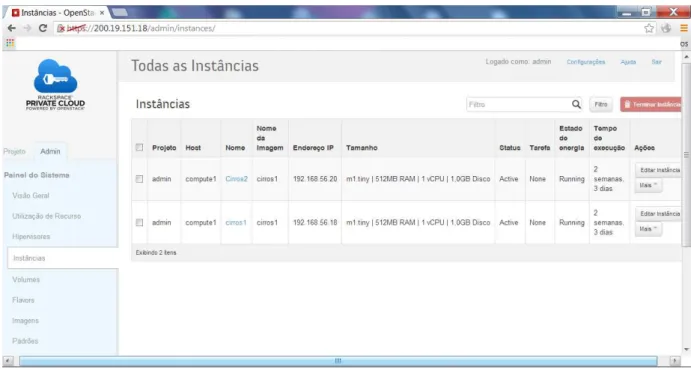
Task: Open Utilização de Recurso in sidebar
Action: [x=46, y=216]
